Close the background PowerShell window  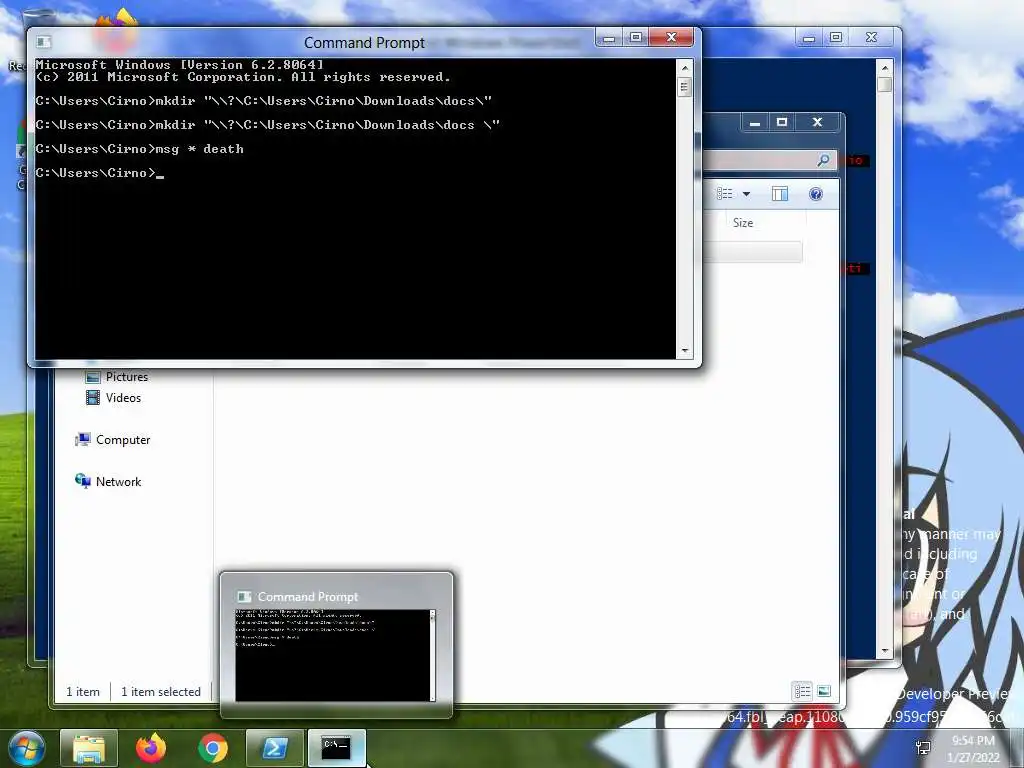click(871, 37)
